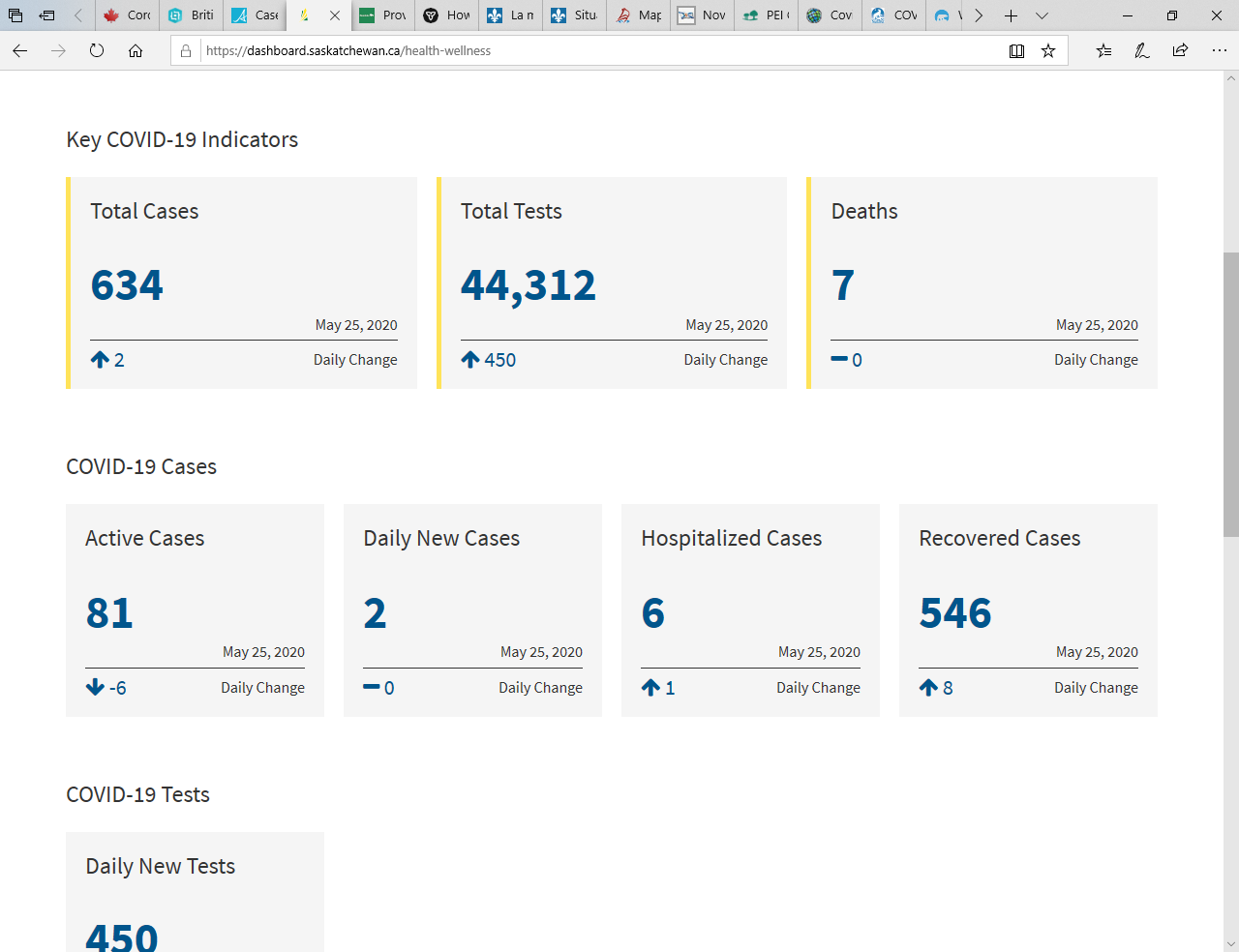Screen dimensions: 1239x952
Task: Click the add notes pen icon
Action: (x=1142, y=51)
